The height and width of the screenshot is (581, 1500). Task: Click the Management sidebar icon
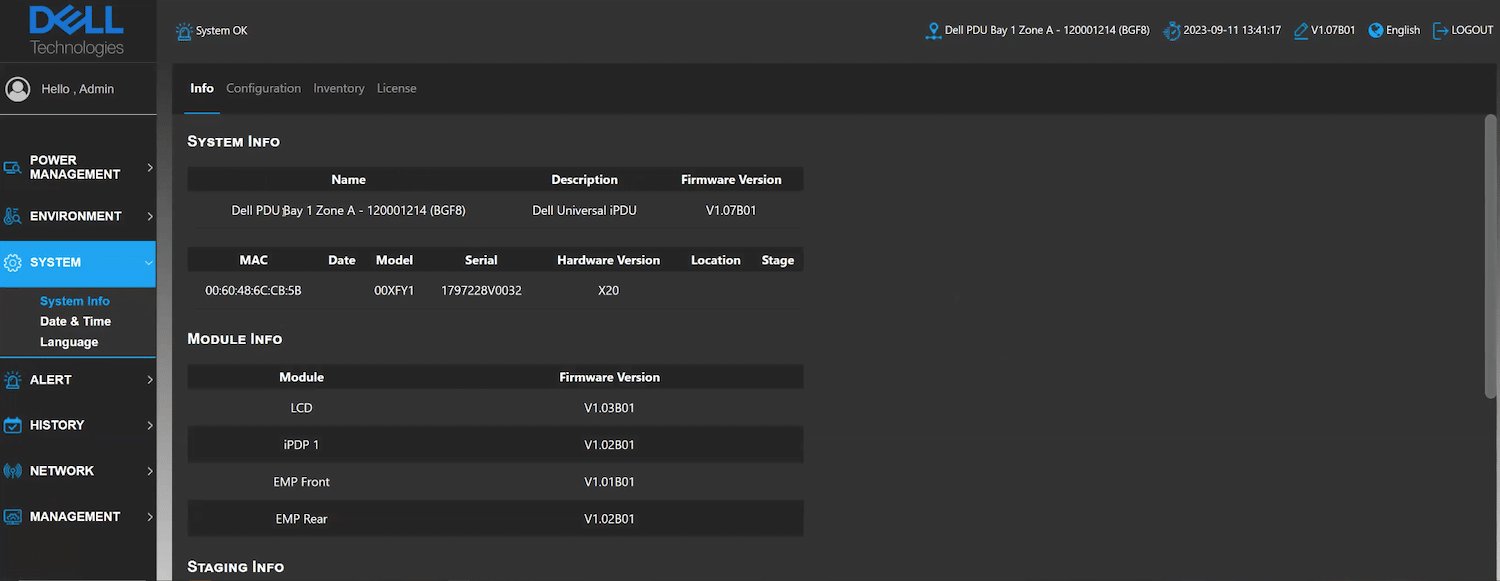coord(12,517)
